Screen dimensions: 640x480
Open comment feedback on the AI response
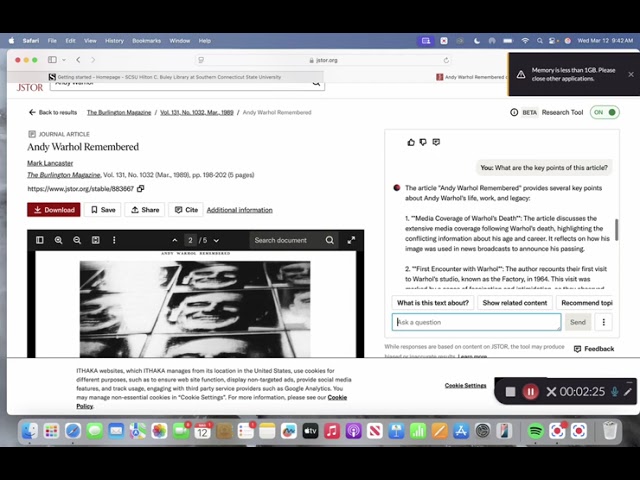[x=436, y=142]
